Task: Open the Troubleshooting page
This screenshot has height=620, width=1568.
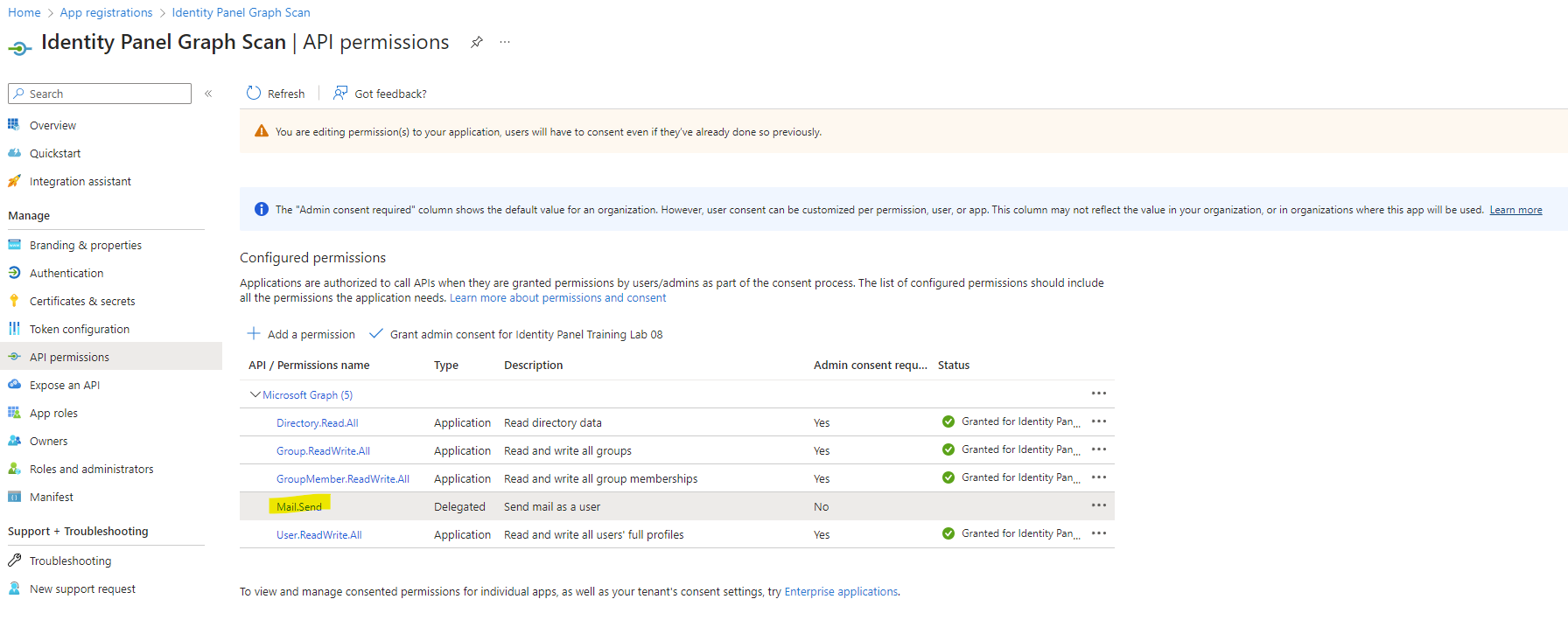Action: point(71,561)
